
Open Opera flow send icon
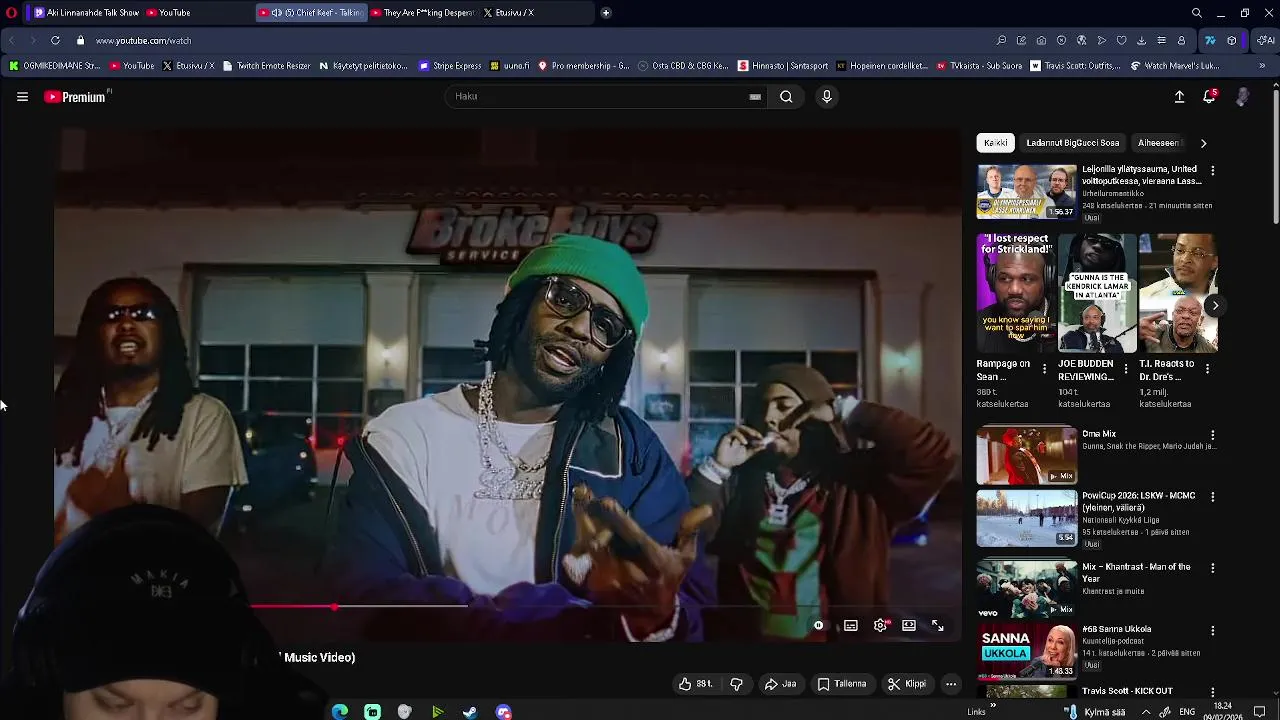(1101, 40)
